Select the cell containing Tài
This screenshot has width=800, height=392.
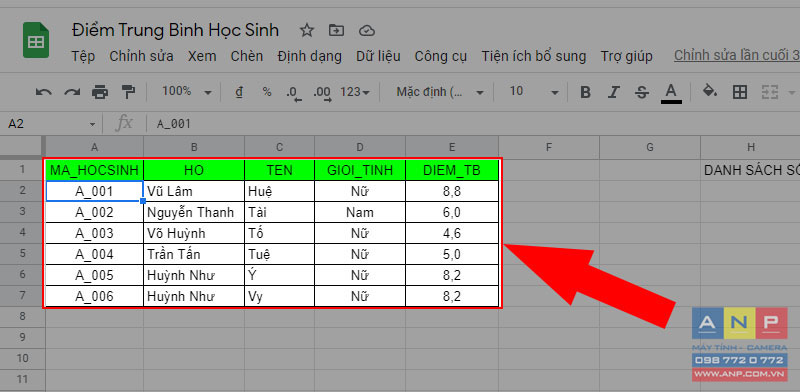(280, 212)
